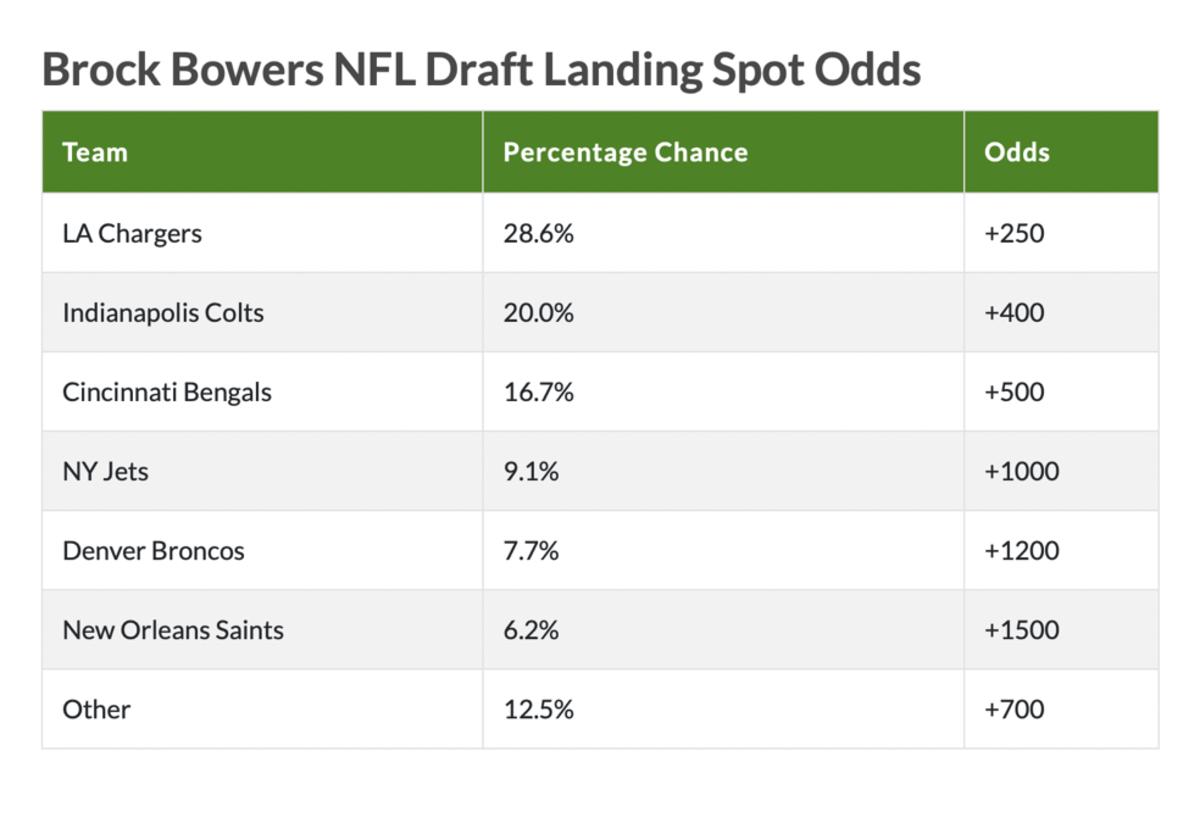Select the New Orleans Saints team cell

[x=262, y=630]
